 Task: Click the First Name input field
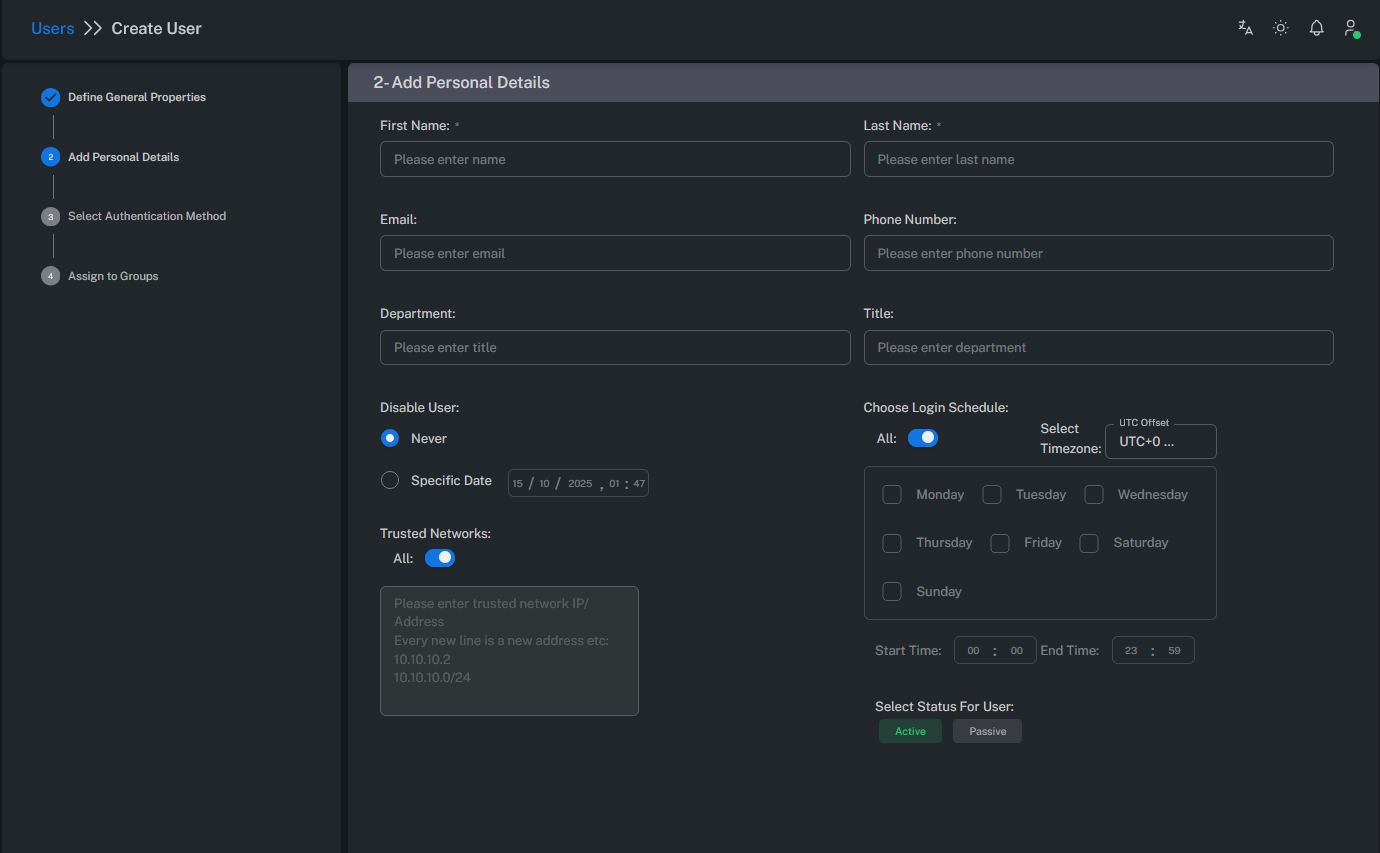614,159
